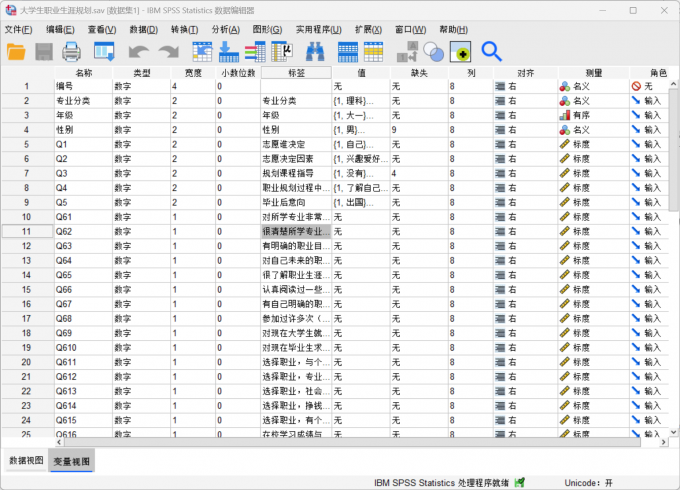Click the highlighted label cell of Q62
Viewport: 680px width, 490px height.
(x=296, y=231)
